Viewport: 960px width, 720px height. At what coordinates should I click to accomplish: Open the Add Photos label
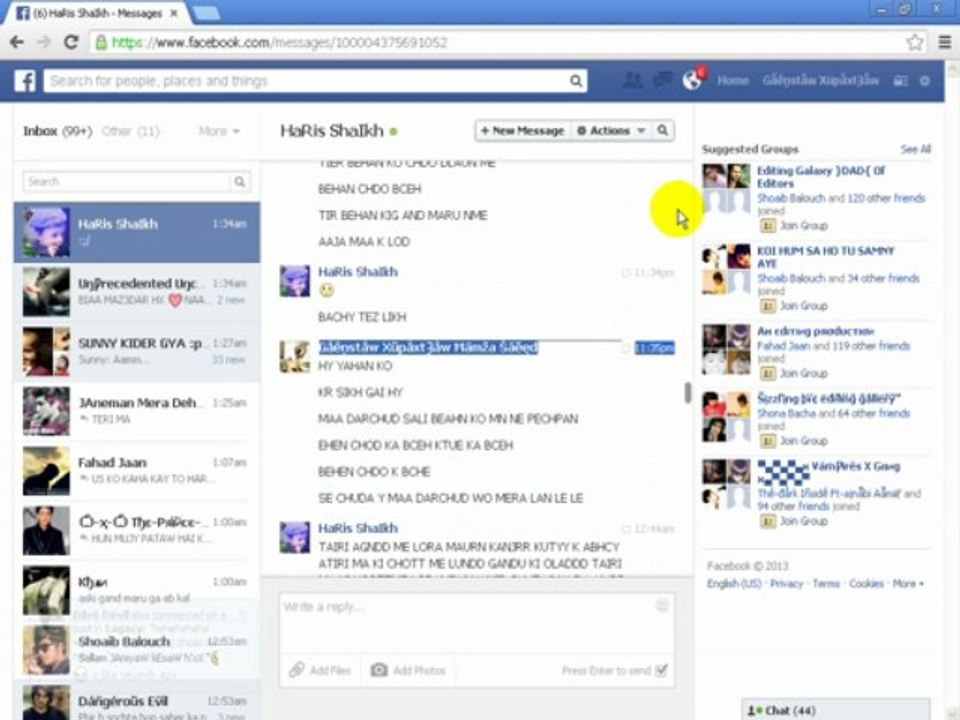pyautogui.click(x=419, y=670)
